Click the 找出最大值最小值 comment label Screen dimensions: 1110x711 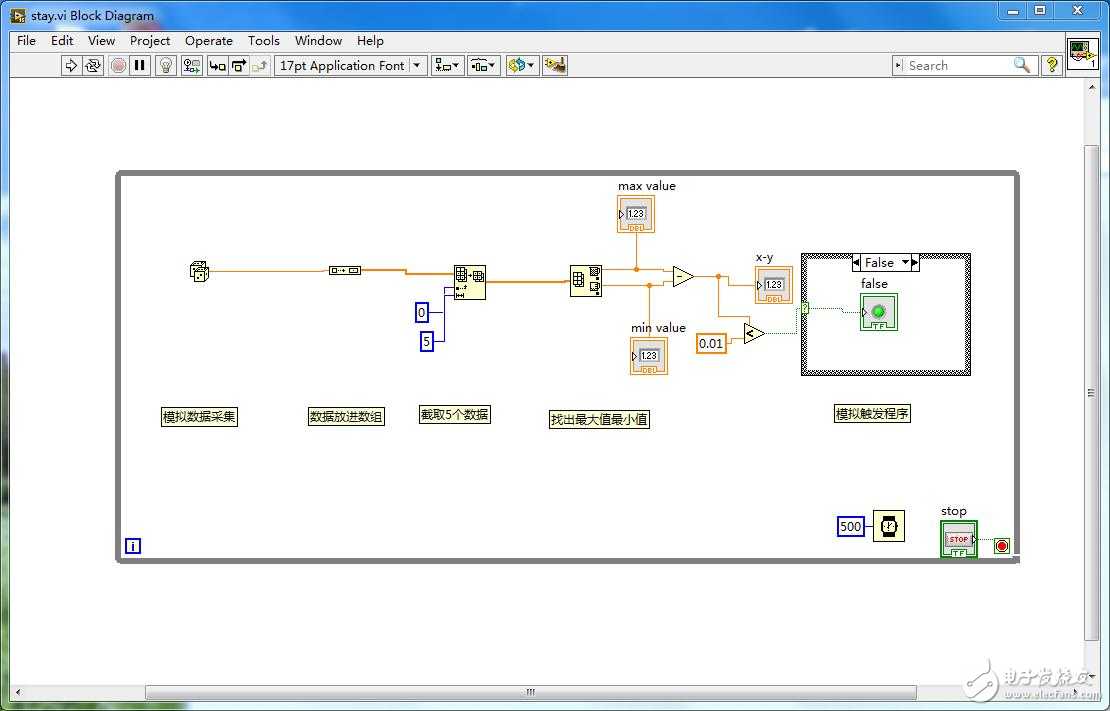coord(600,419)
